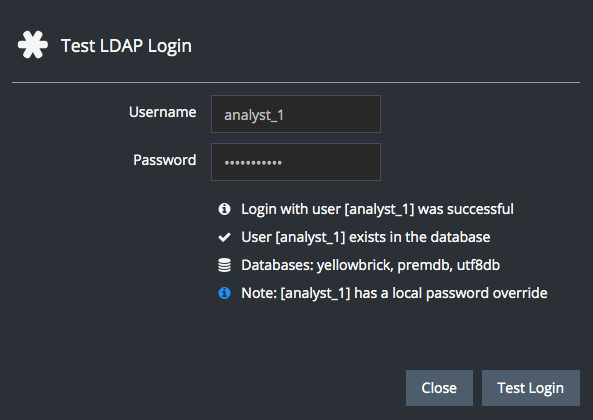Click the blue info icon beside the note

point(224,293)
